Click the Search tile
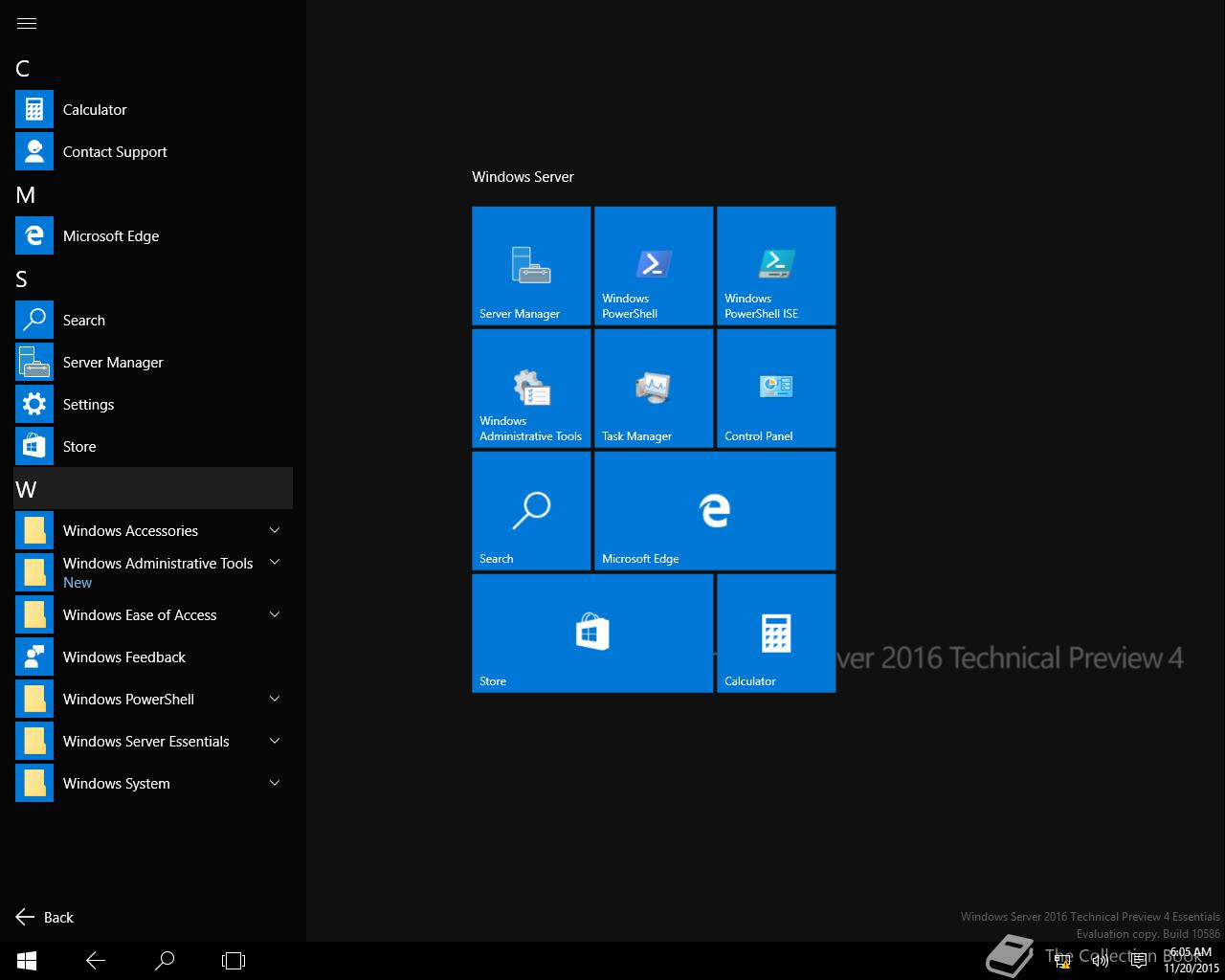Image resolution: width=1225 pixels, height=980 pixels. tap(531, 511)
